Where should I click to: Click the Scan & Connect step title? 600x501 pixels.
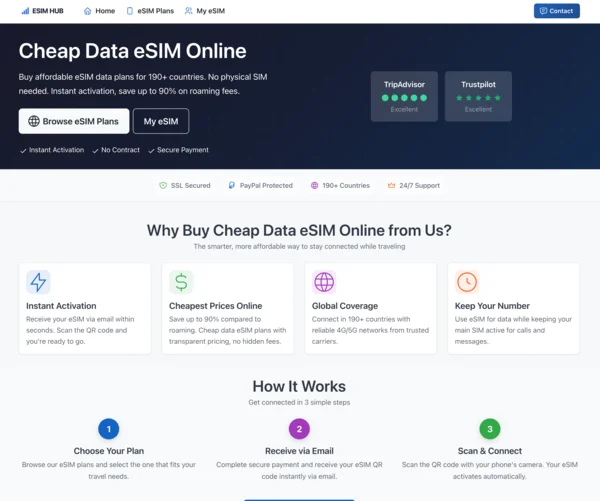(490, 451)
